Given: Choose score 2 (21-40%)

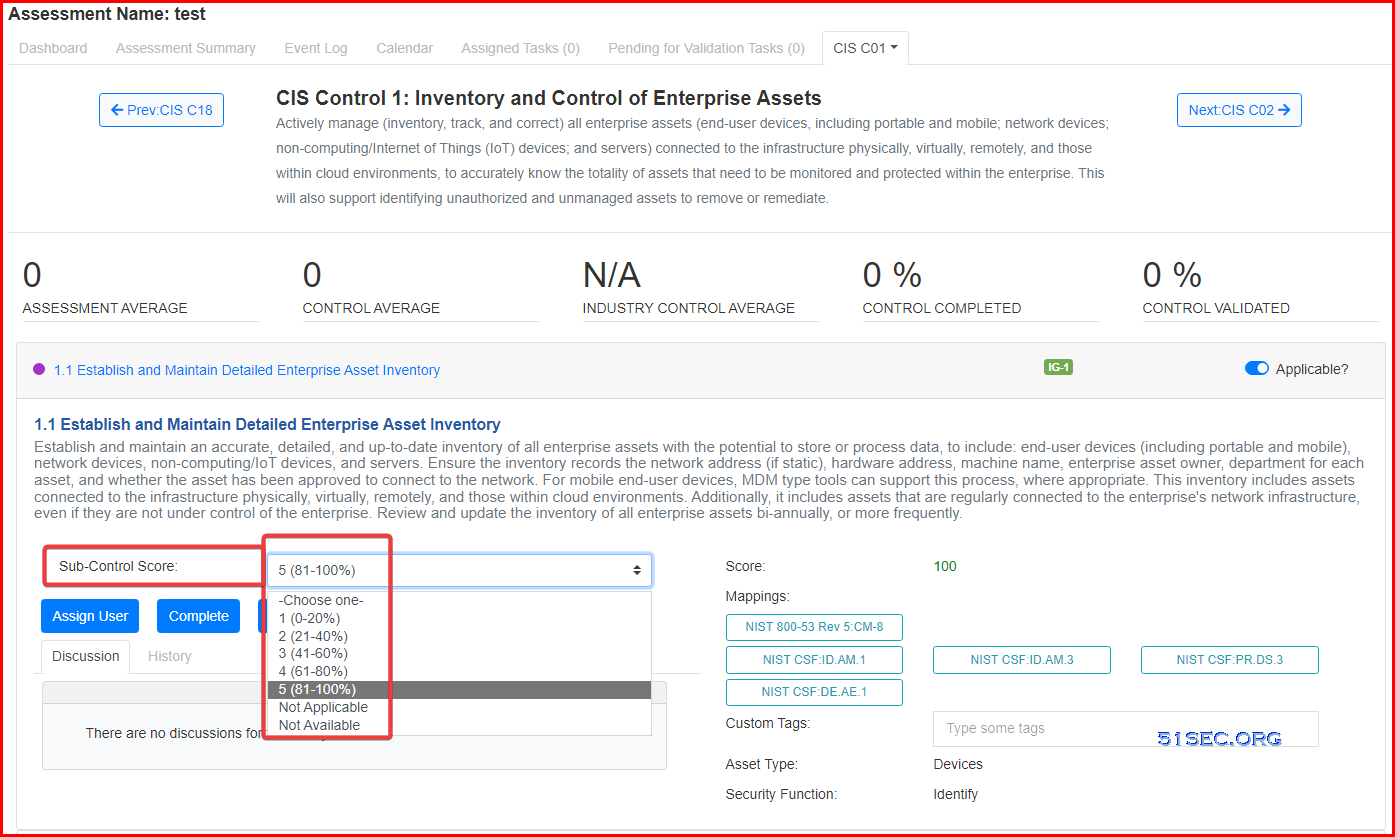Looking at the screenshot, I should (459, 636).
